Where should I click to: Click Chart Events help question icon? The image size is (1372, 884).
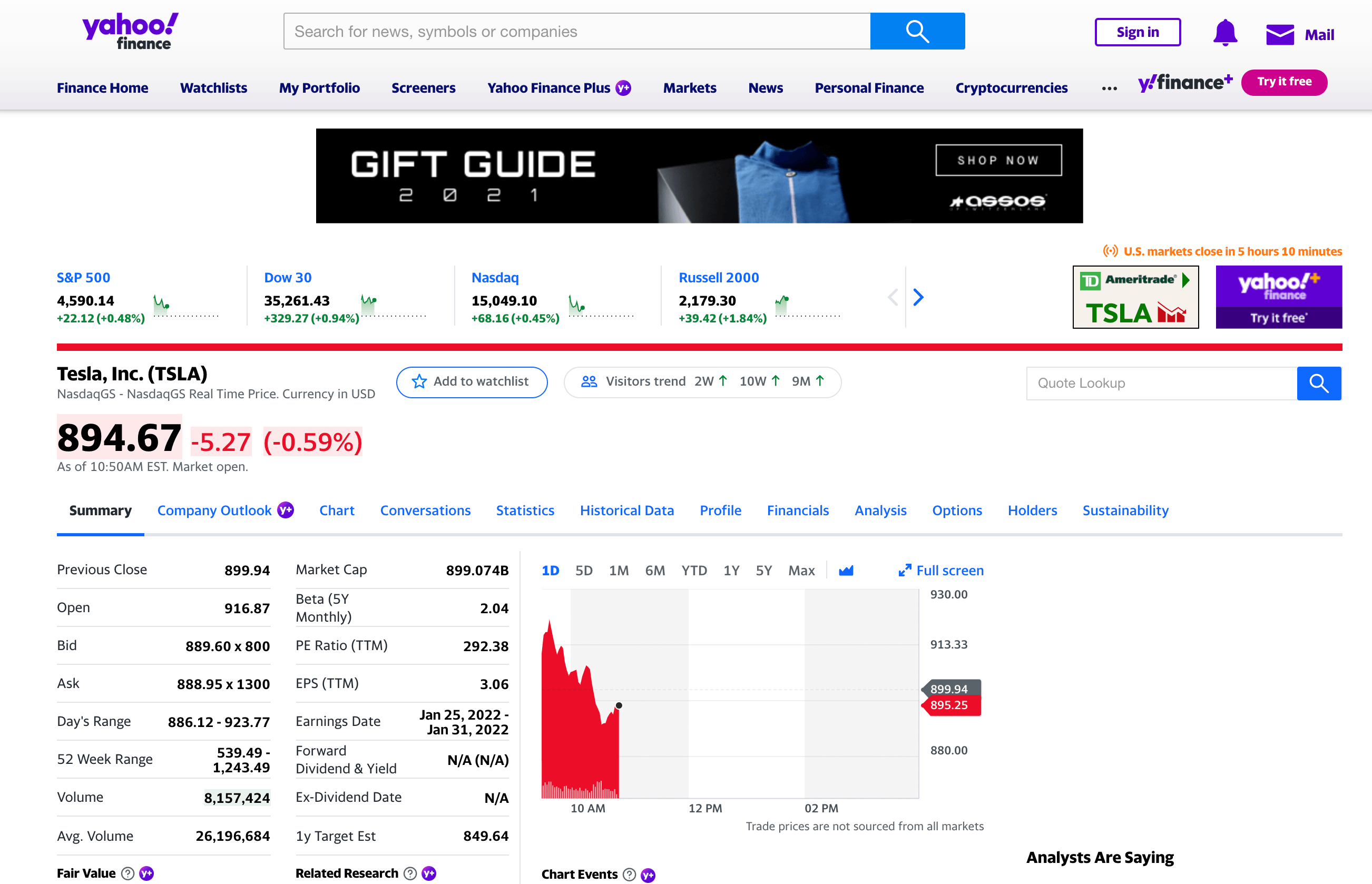tap(629, 874)
